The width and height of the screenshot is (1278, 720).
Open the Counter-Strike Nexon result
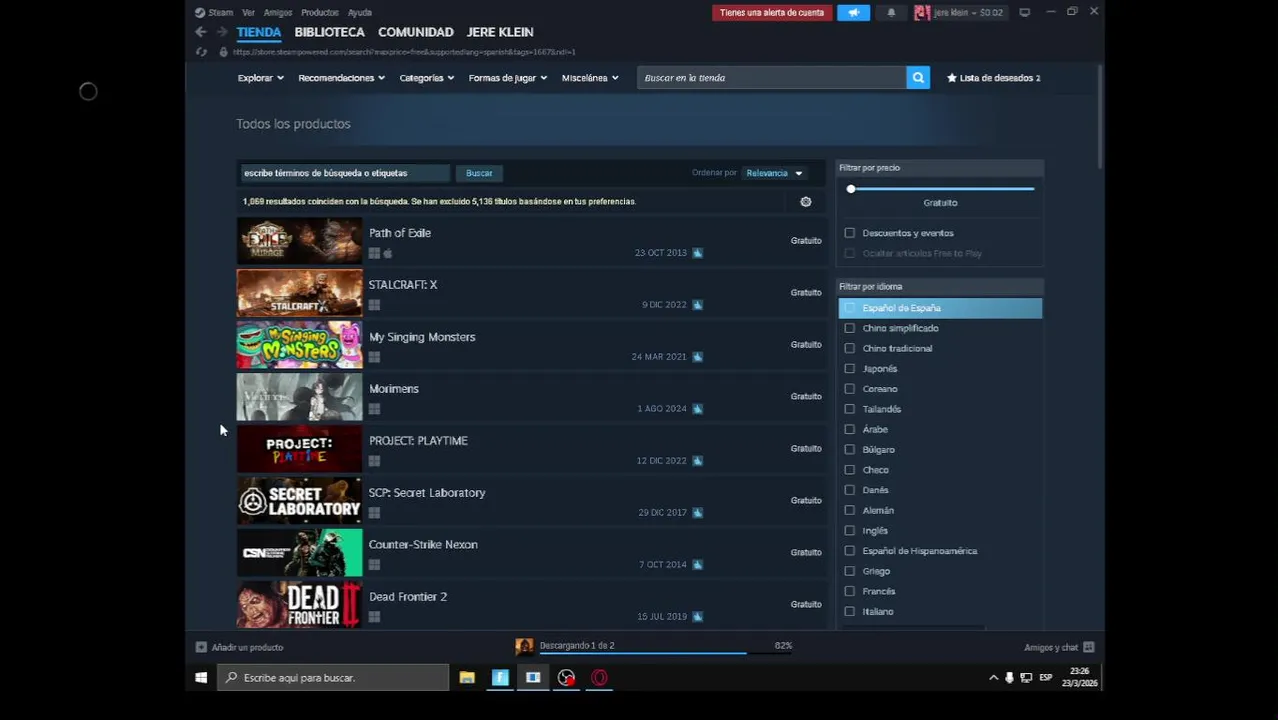coord(531,553)
